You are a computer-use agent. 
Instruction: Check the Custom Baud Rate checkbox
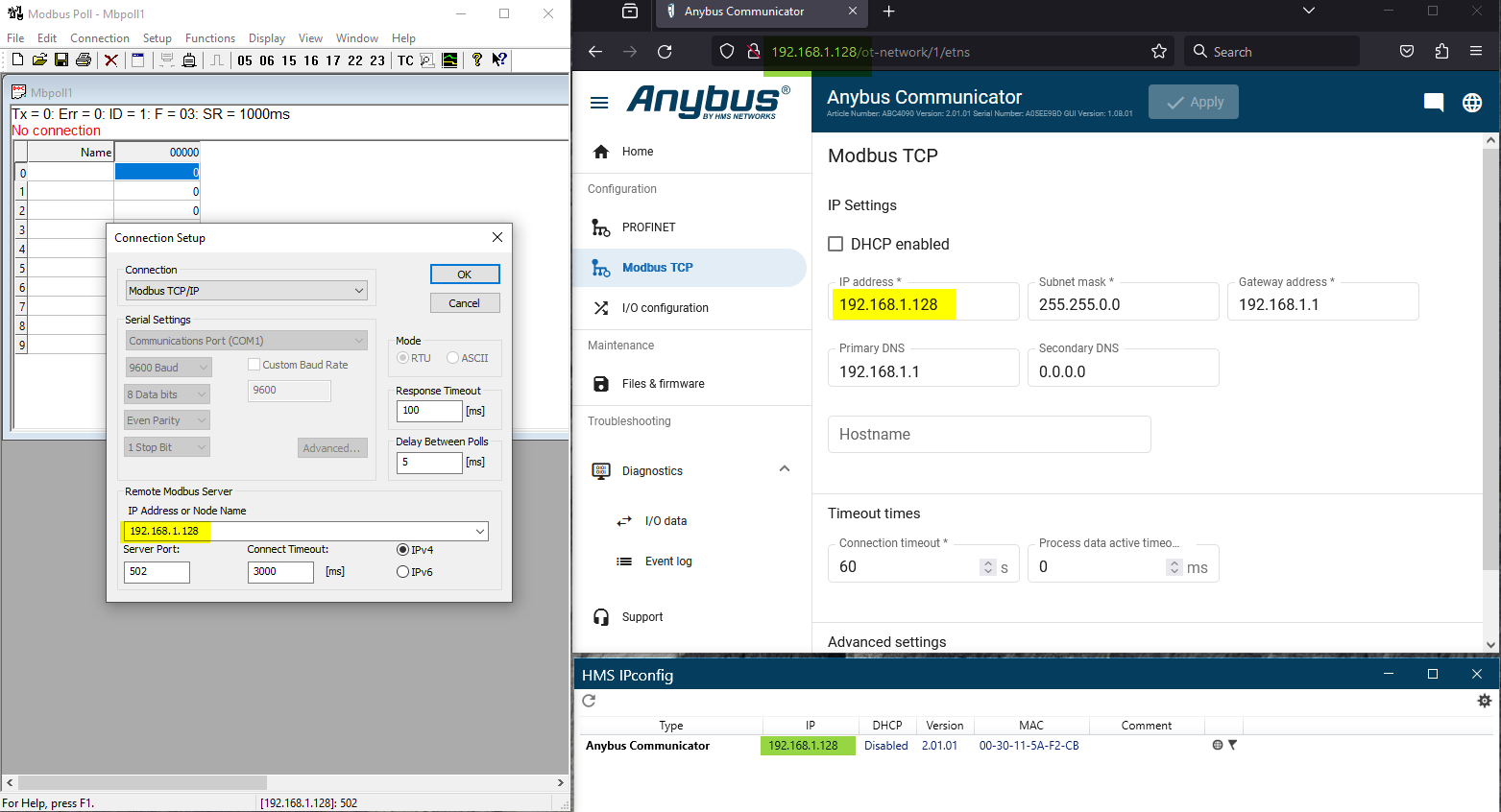254,365
